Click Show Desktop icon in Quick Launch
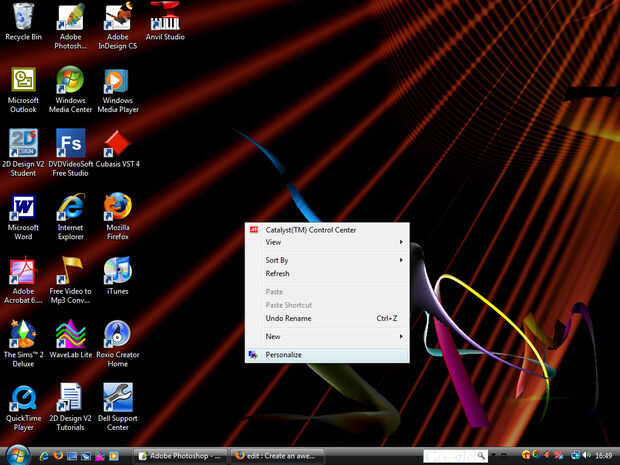 coord(72,456)
